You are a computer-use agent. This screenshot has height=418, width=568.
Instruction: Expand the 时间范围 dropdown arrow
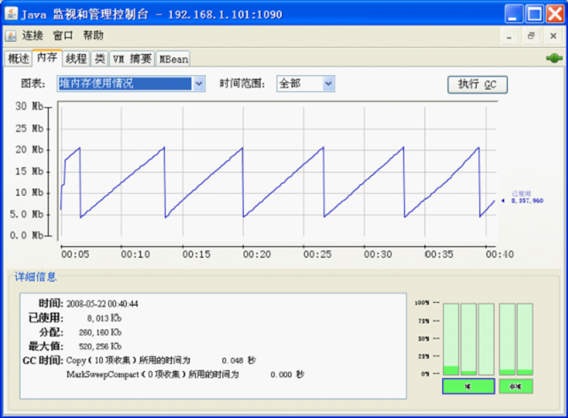click(x=328, y=84)
